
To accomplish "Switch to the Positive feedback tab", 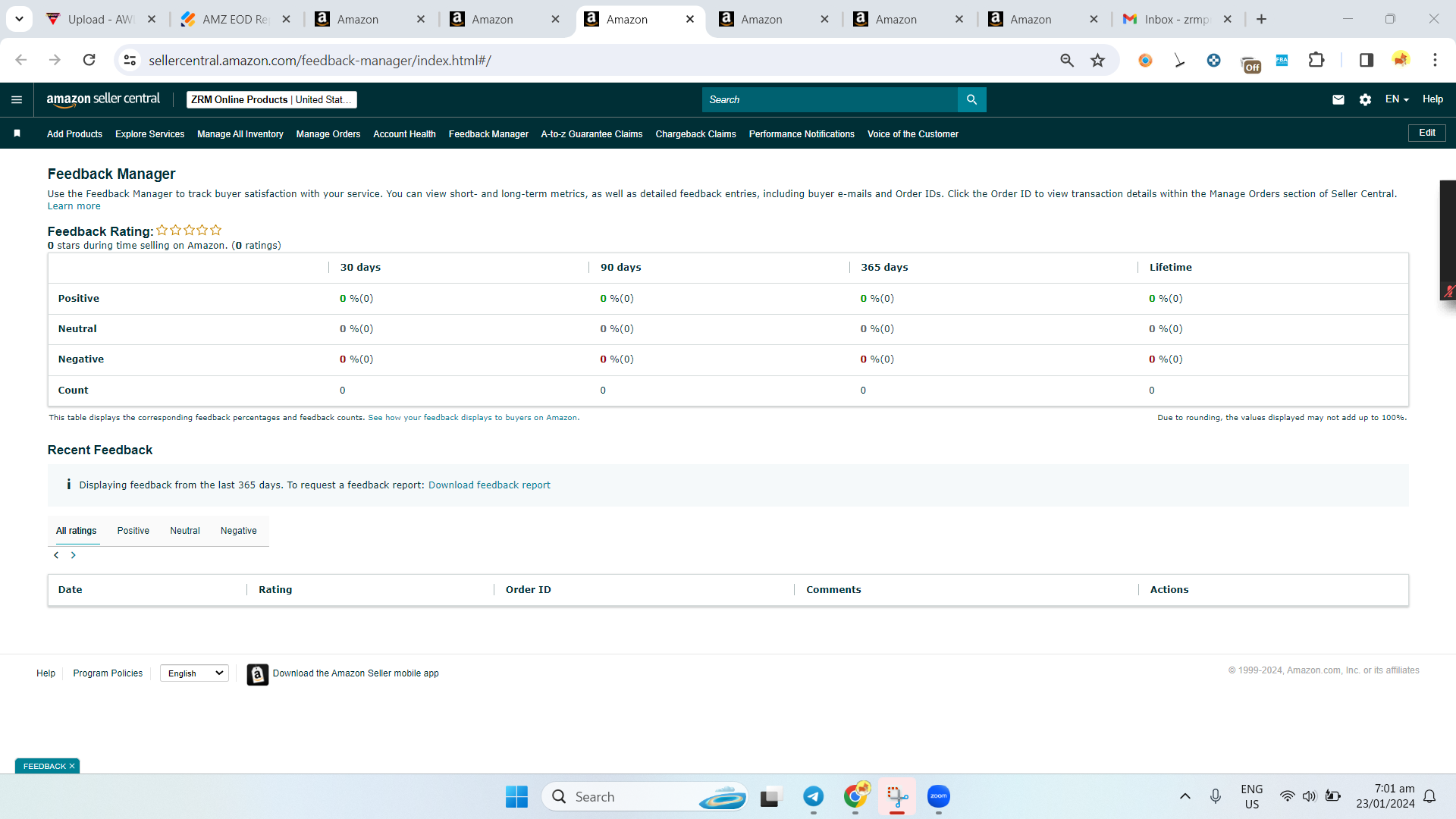I will click(133, 531).
